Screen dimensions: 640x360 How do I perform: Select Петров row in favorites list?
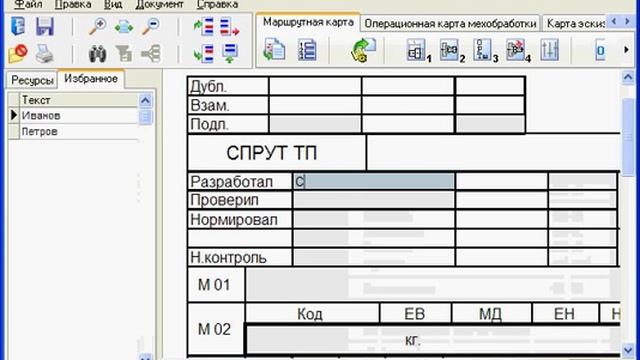pyautogui.click(x=79, y=131)
